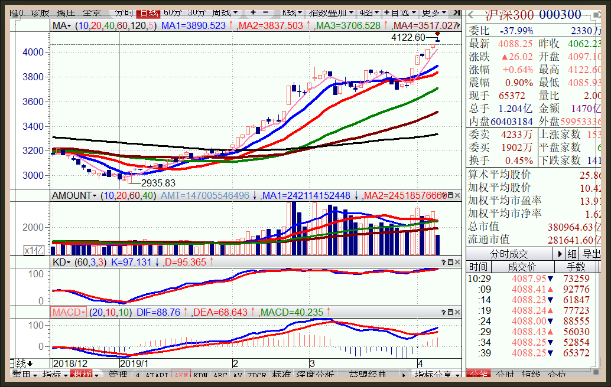The height and width of the screenshot is (387, 611).
Task: Click the plus zoom-in toolbar button
Action: pos(253,13)
